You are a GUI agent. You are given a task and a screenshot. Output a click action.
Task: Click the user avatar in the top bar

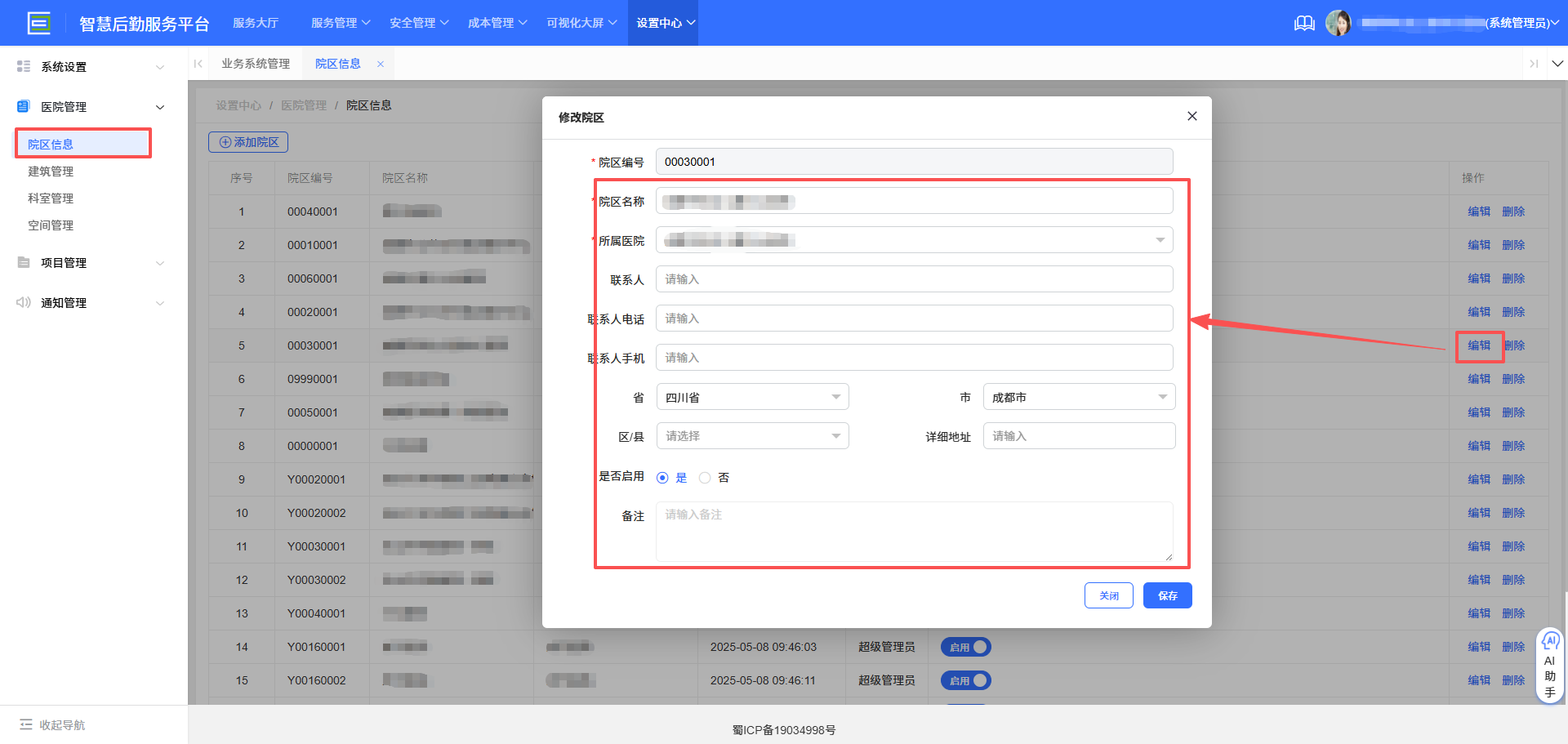click(x=1339, y=23)
